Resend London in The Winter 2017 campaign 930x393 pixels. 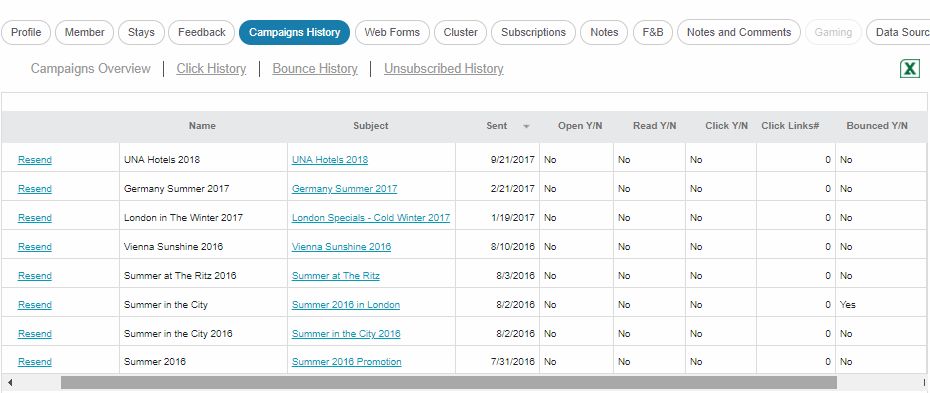click(x=34, y=218)
